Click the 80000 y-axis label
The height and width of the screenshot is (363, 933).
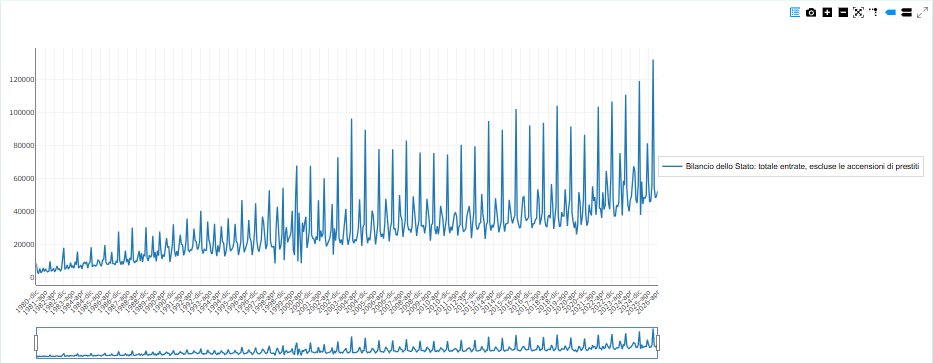point(24,146)
